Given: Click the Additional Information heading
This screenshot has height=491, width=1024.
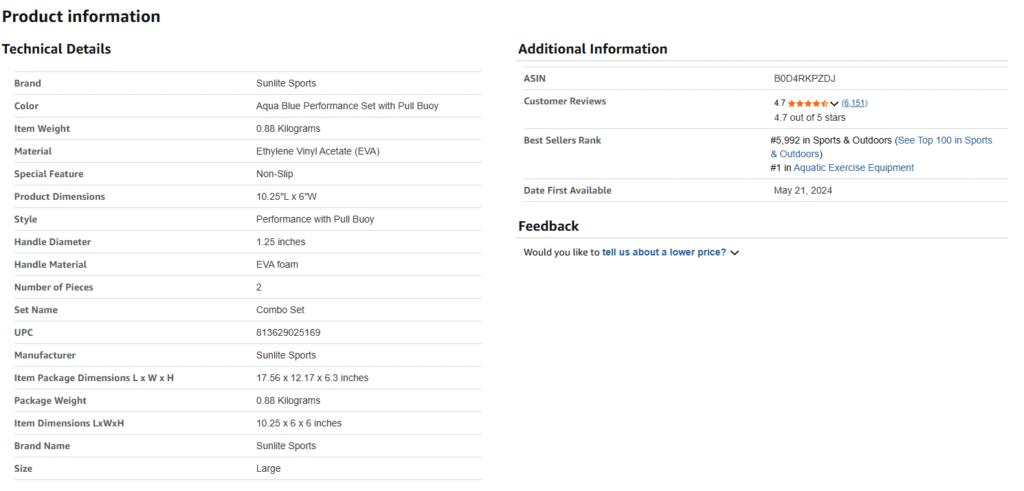Looking at the screenshot, I should [592, 49].
